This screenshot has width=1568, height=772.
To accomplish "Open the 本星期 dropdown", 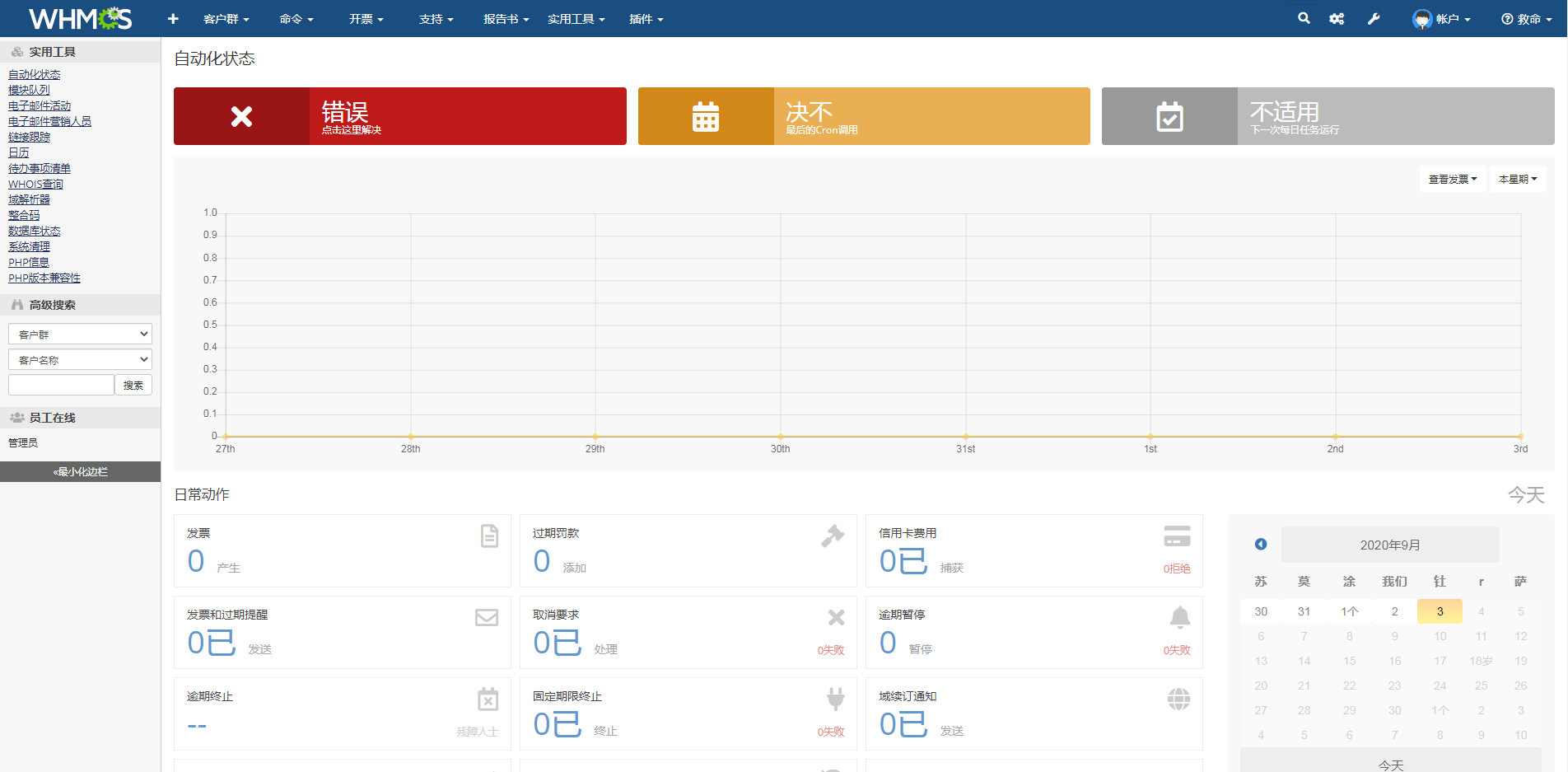I will click(1517, 178).
